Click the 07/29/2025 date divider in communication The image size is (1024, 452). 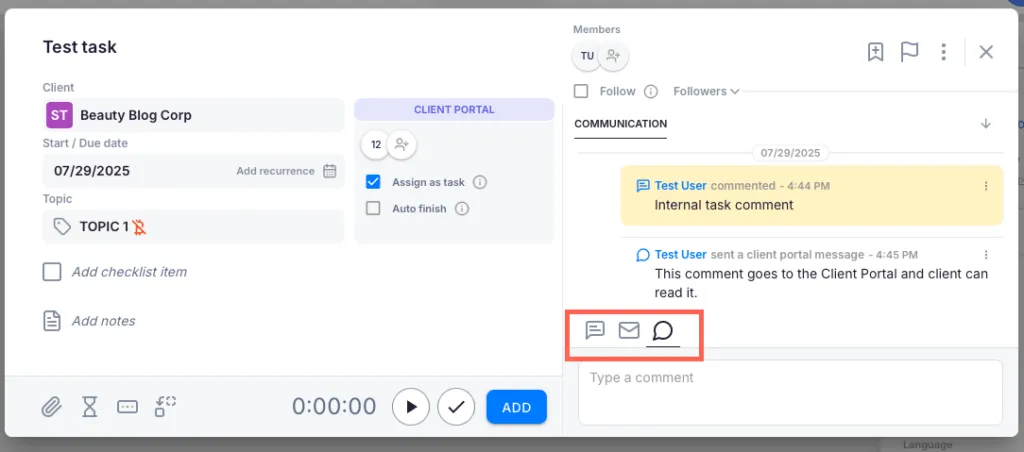[x=790, y=153]
